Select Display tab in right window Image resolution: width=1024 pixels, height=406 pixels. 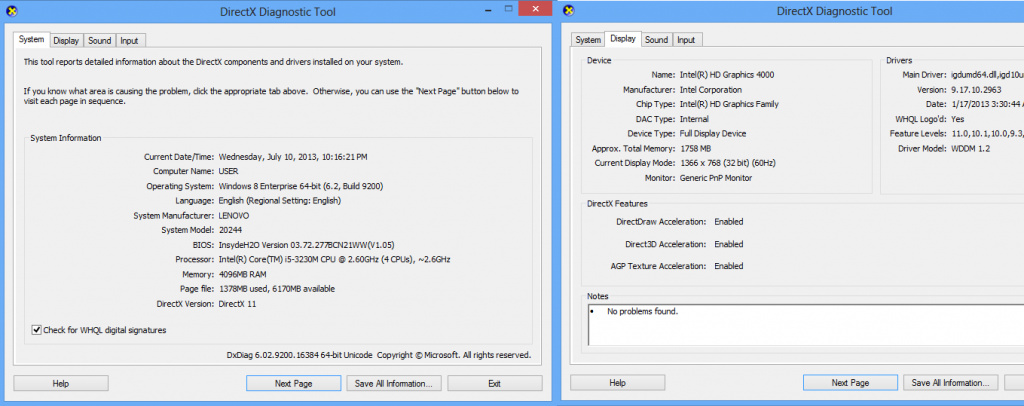click(x=622, y=39)
